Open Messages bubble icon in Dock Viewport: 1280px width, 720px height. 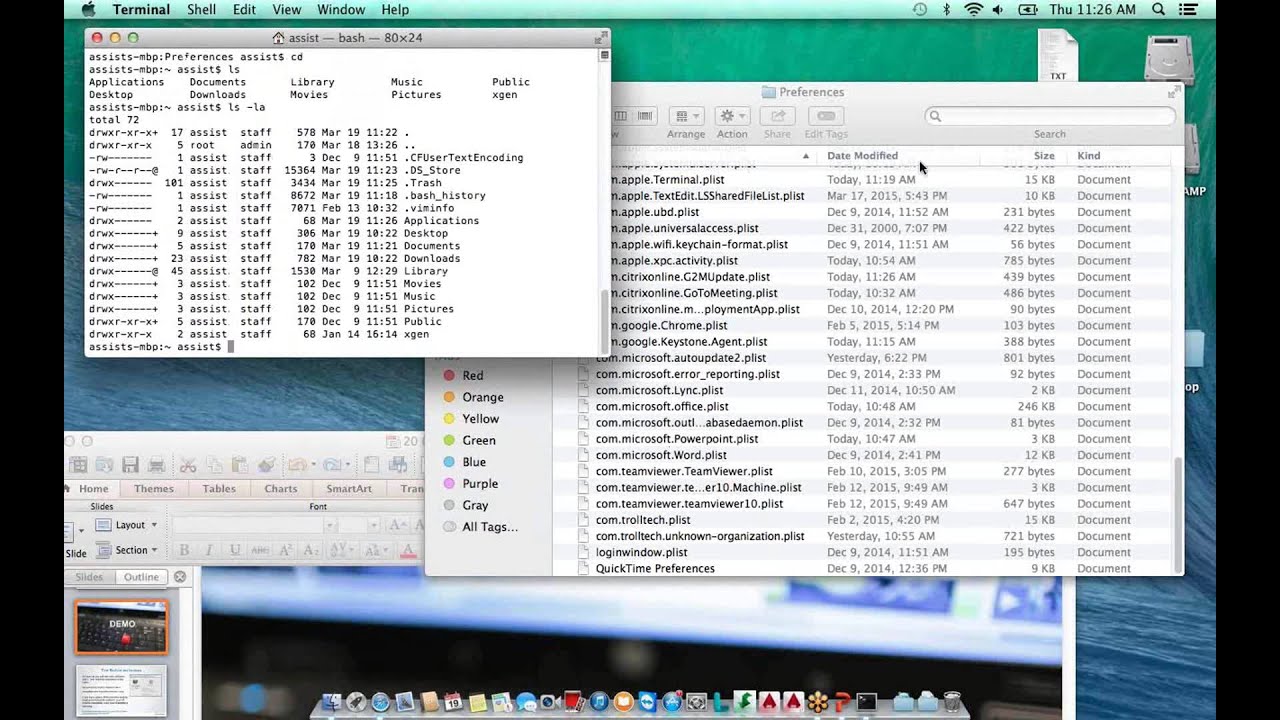[526, 702]
